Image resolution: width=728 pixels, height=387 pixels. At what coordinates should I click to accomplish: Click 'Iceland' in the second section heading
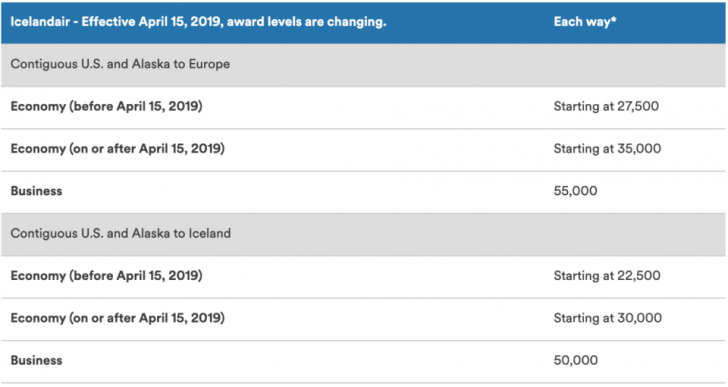(x=209, y=233)
